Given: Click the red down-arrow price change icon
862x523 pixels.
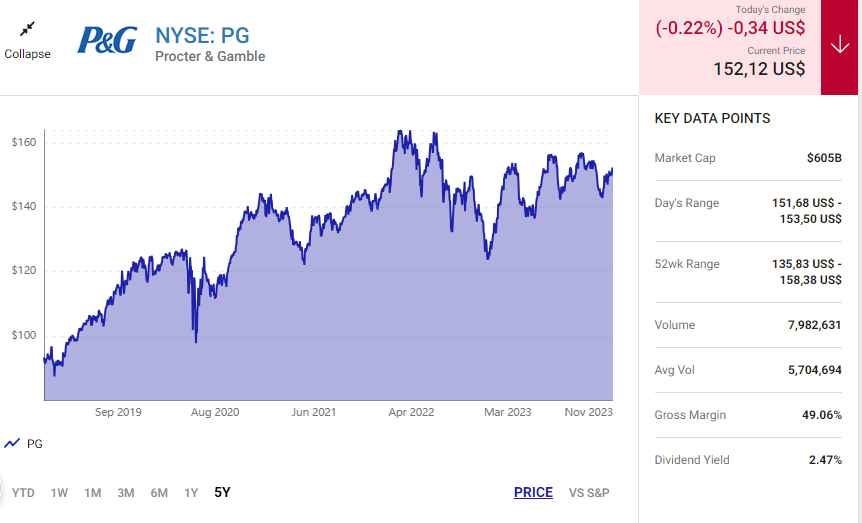Looking at the screenshot, I should [x=840, y=48].
